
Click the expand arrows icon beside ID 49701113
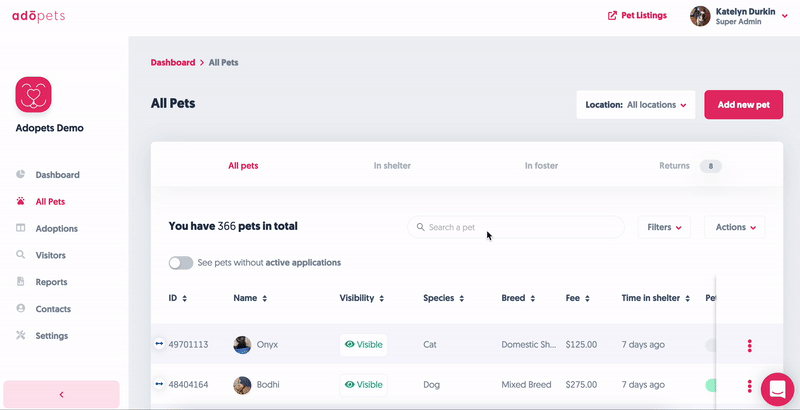[x=159, y=344]
